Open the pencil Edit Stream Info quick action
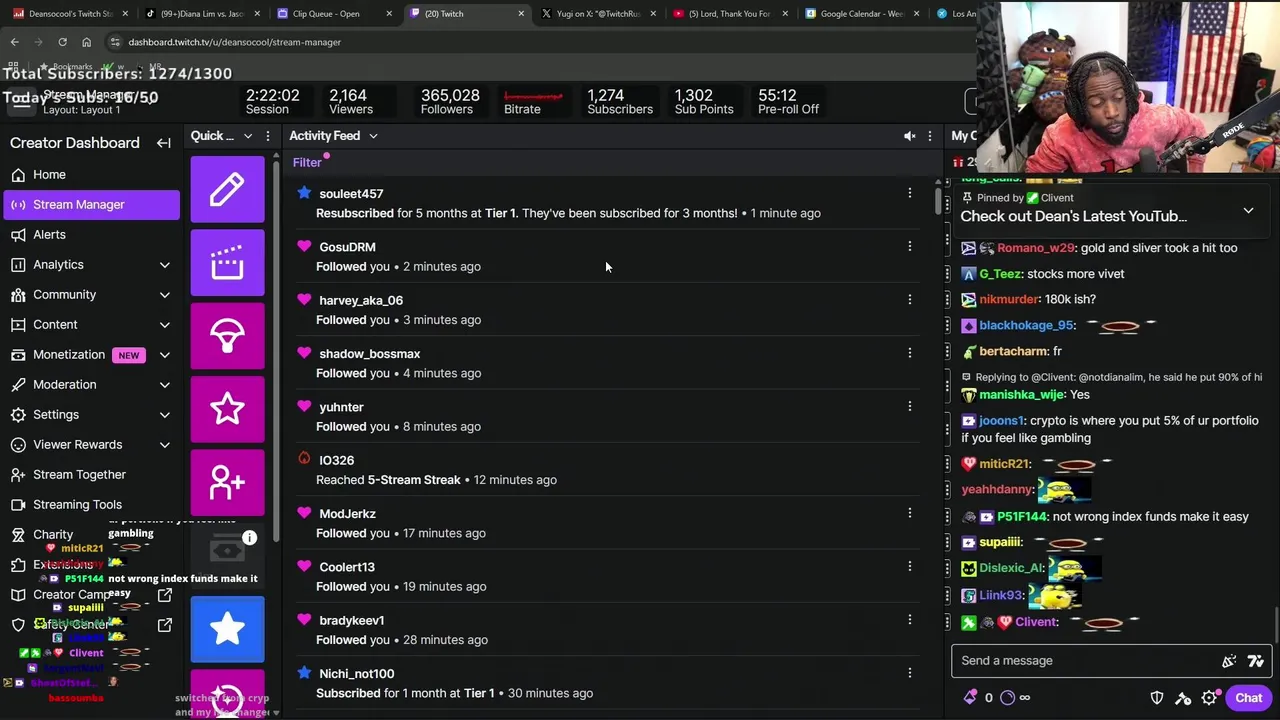 tap(227, 189)
